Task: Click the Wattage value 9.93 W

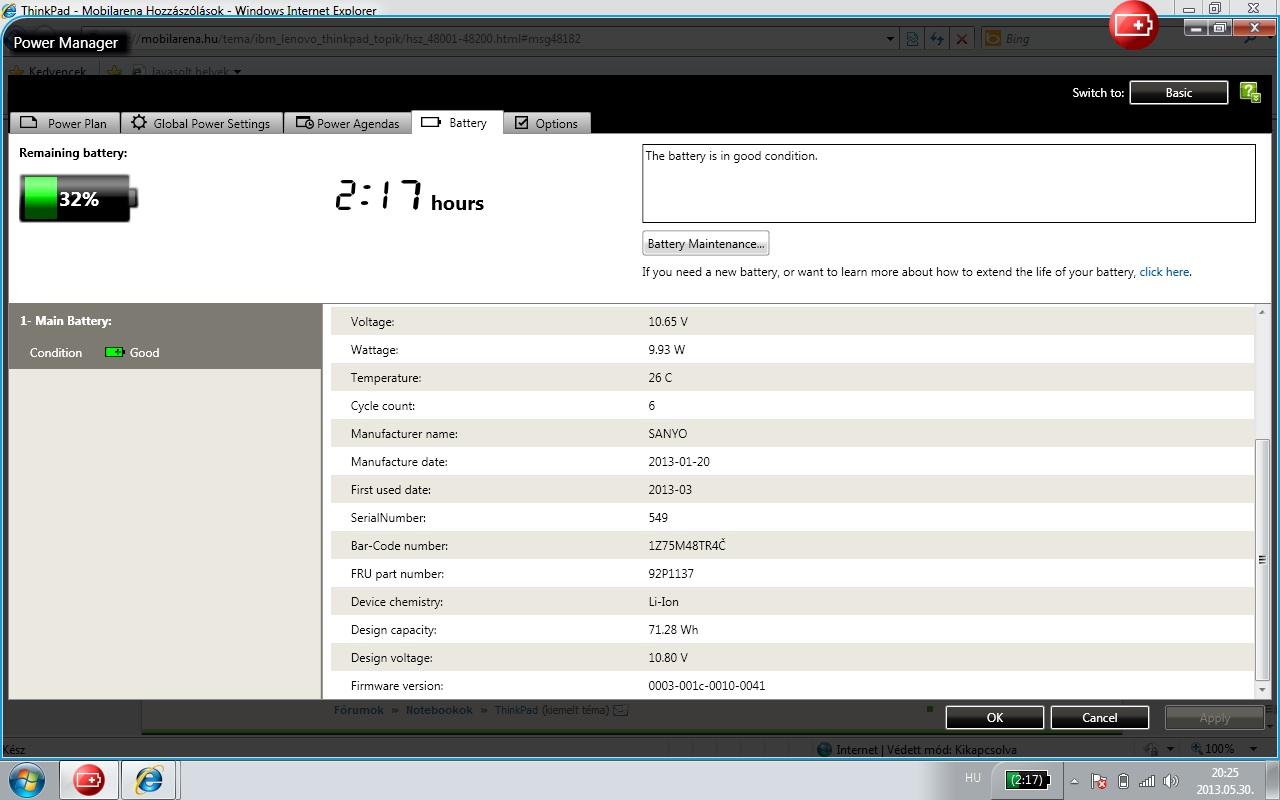Action: [667, 350]
